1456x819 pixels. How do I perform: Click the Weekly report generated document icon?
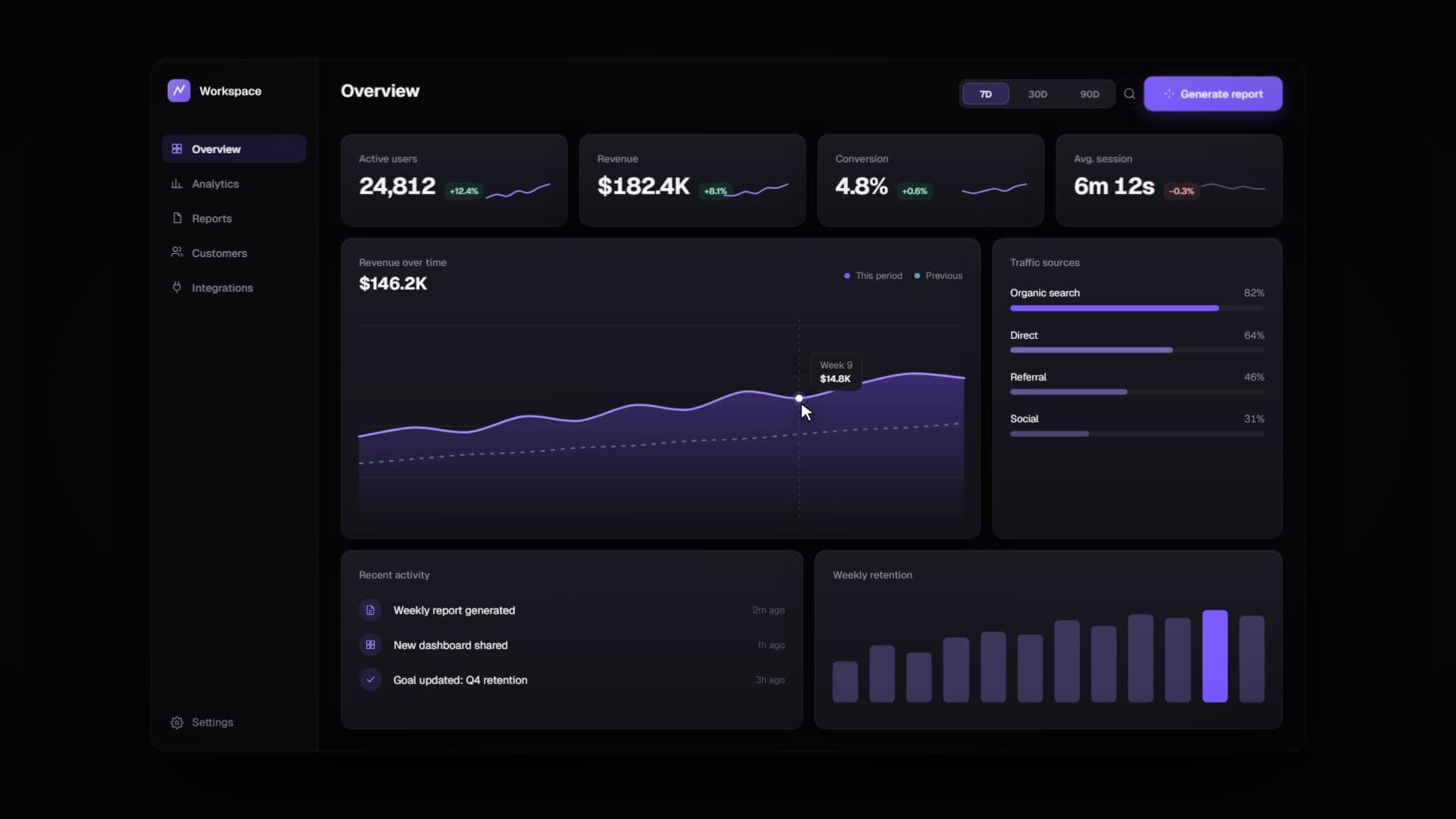[370, 610]
